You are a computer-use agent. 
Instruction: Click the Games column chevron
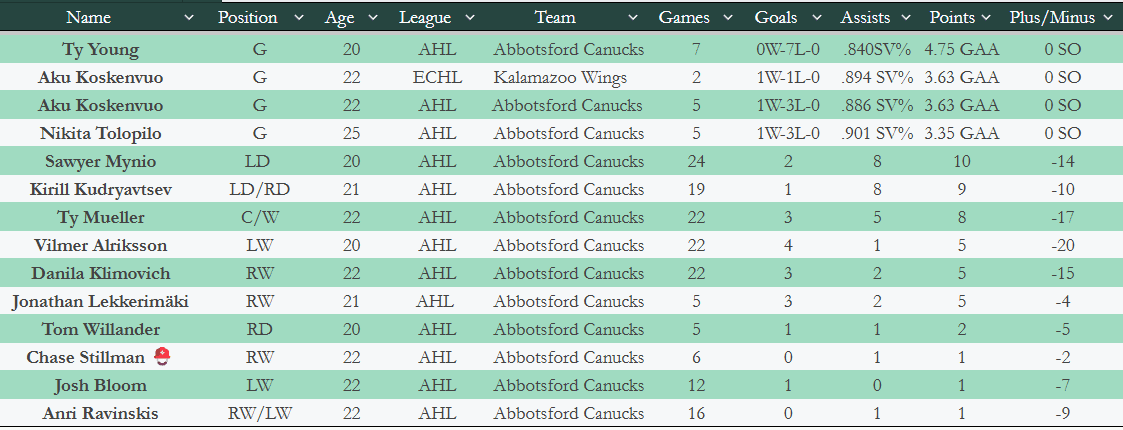pos(729,18)
